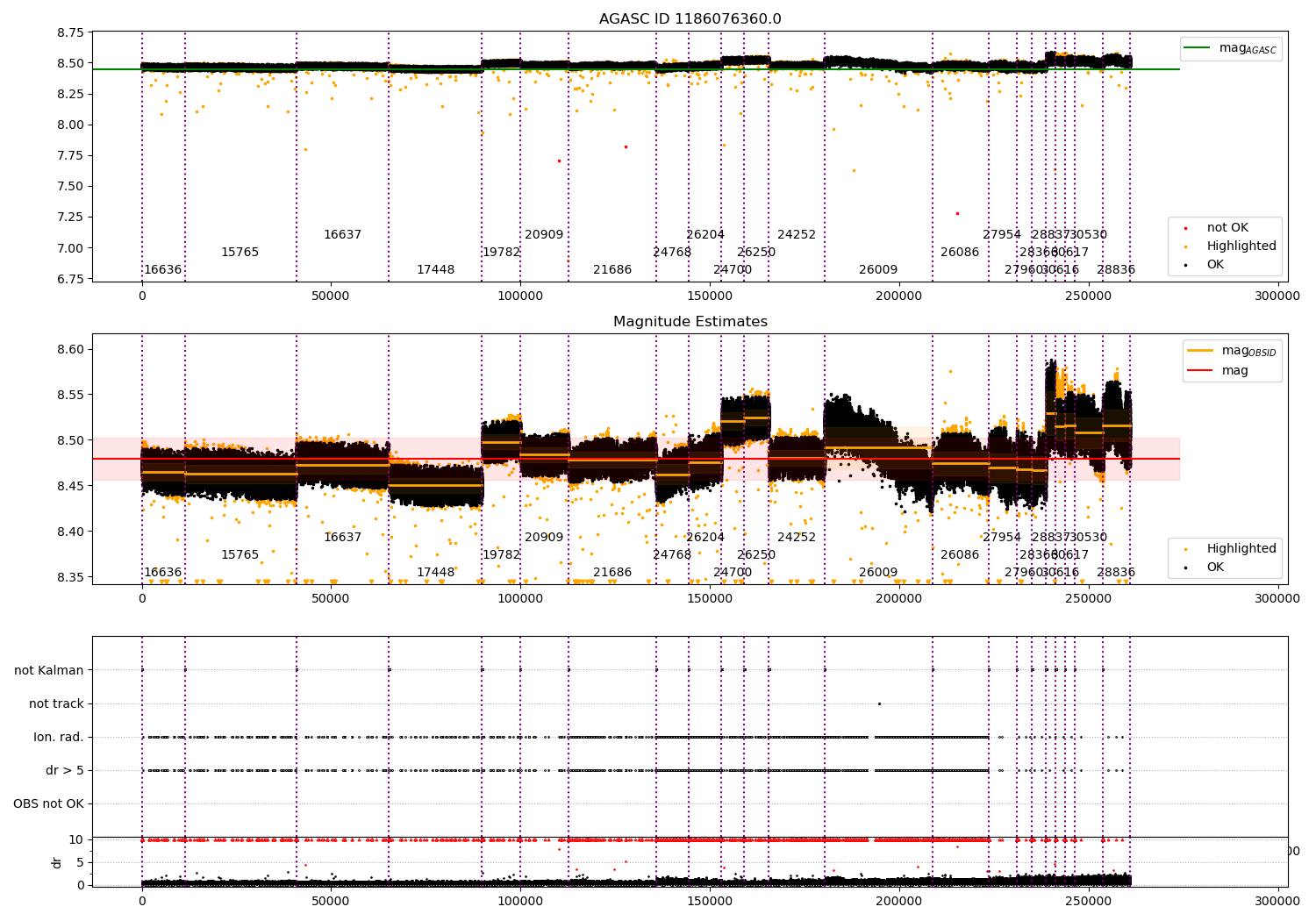Click the lone 'not track' data point
Viewport: 1316px width, 921px height.
coord(879,703)
